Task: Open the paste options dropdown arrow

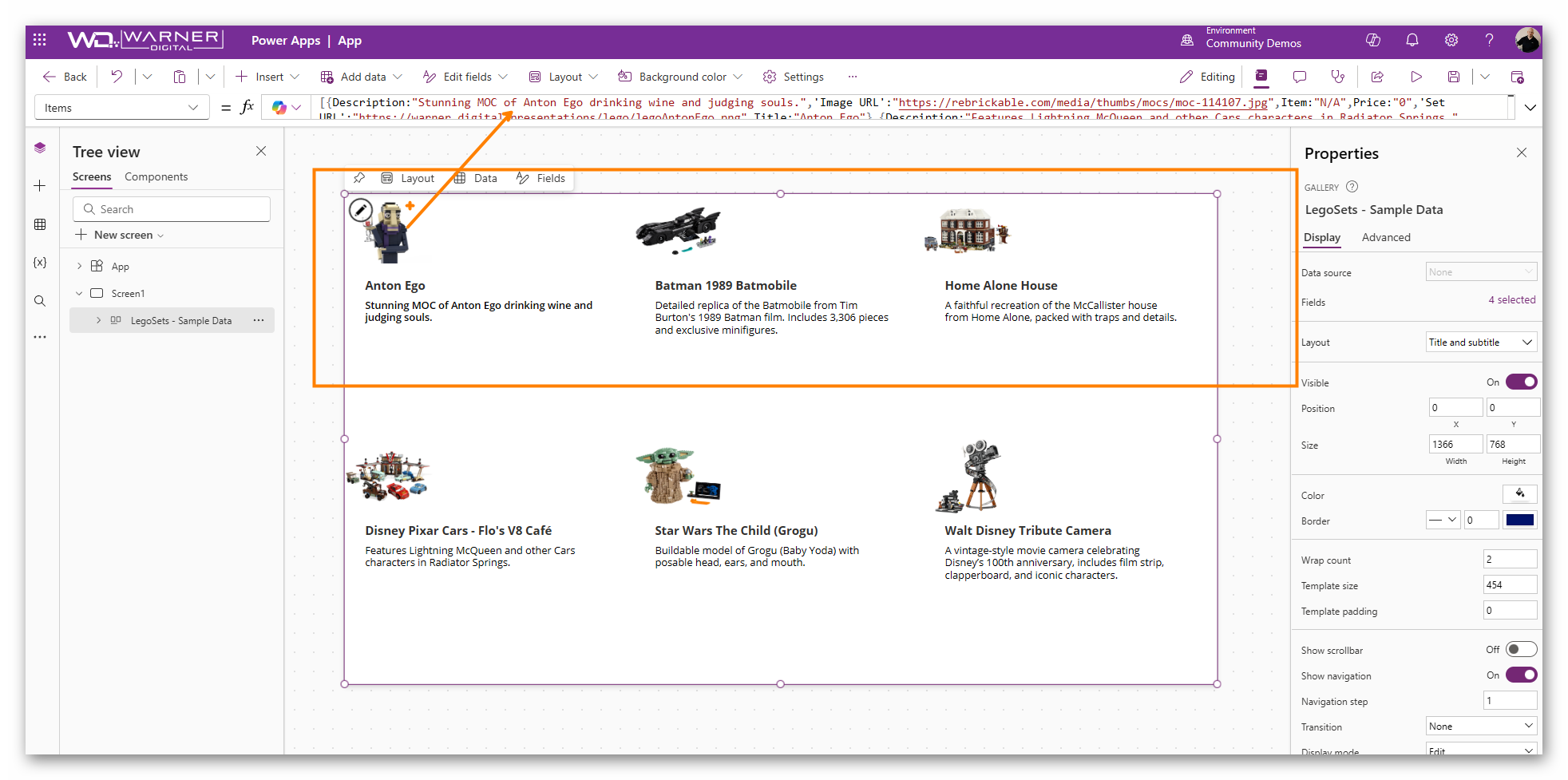Action: 210,77
